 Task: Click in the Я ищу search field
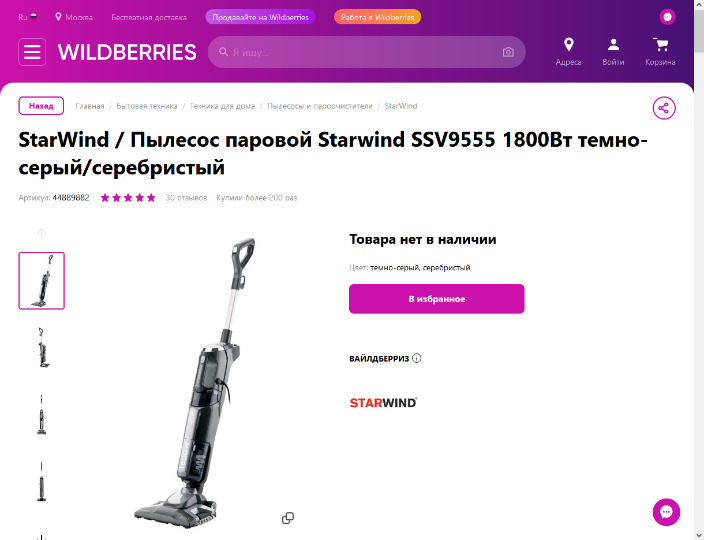366,52
